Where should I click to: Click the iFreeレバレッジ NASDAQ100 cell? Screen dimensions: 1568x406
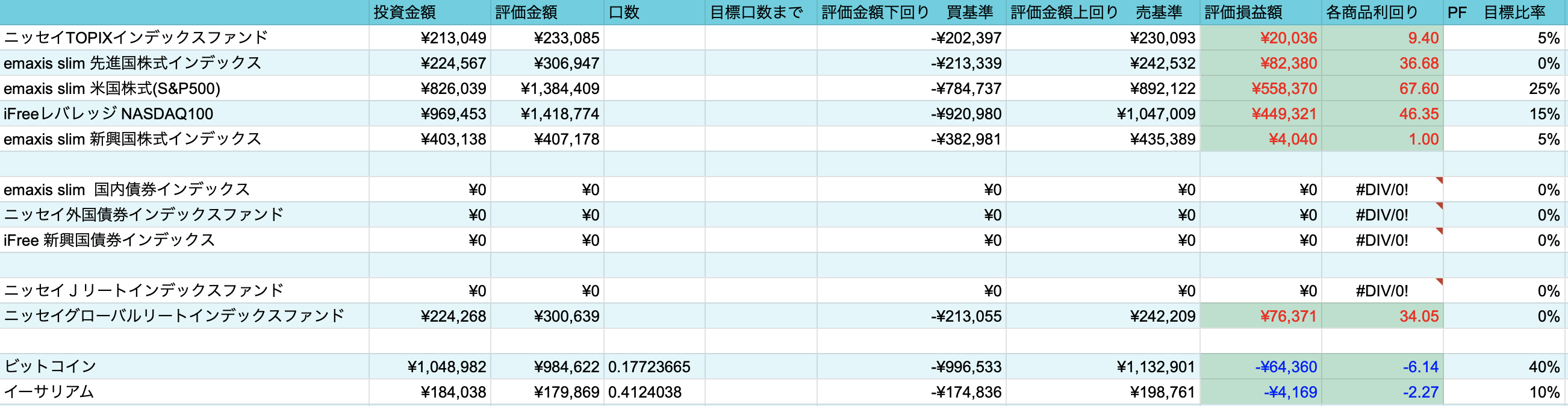point(184,114)
